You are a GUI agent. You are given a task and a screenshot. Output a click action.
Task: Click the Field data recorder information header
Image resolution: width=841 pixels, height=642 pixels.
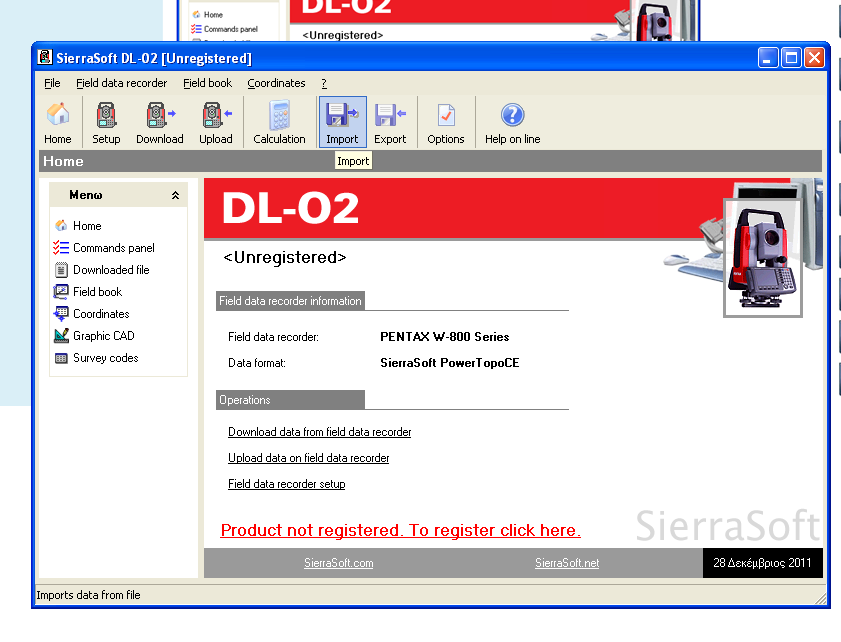[x=290, y=301]
